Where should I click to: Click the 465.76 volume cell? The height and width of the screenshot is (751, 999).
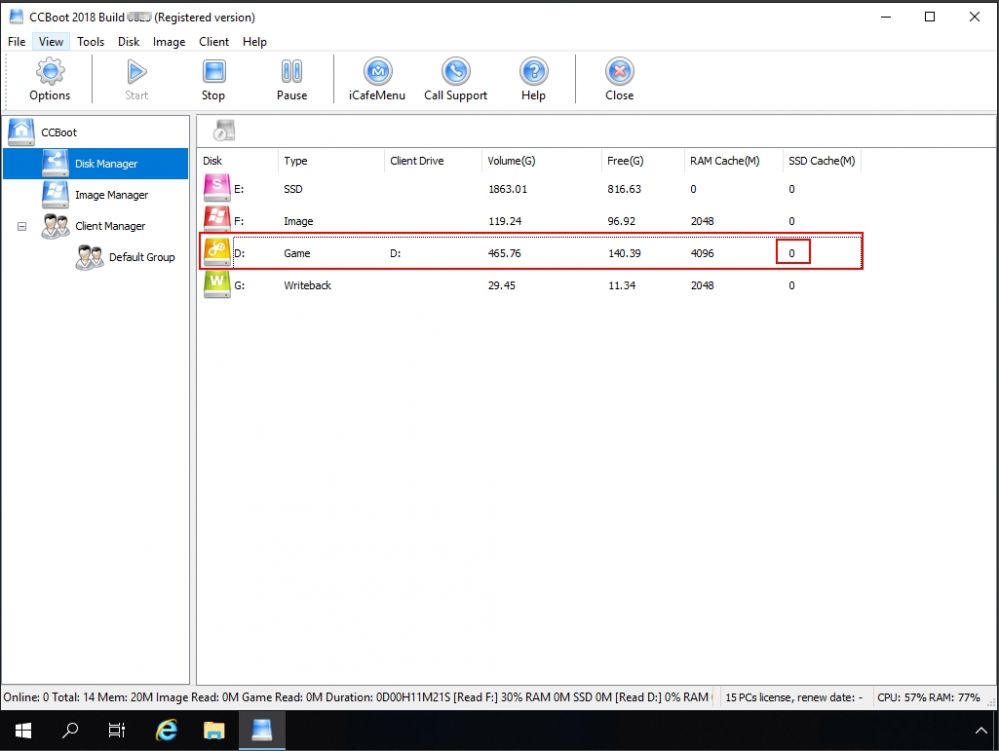505,254
